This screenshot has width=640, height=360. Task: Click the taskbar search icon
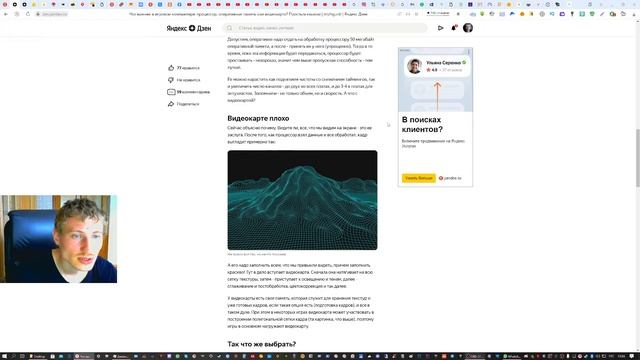pos(13,356)
